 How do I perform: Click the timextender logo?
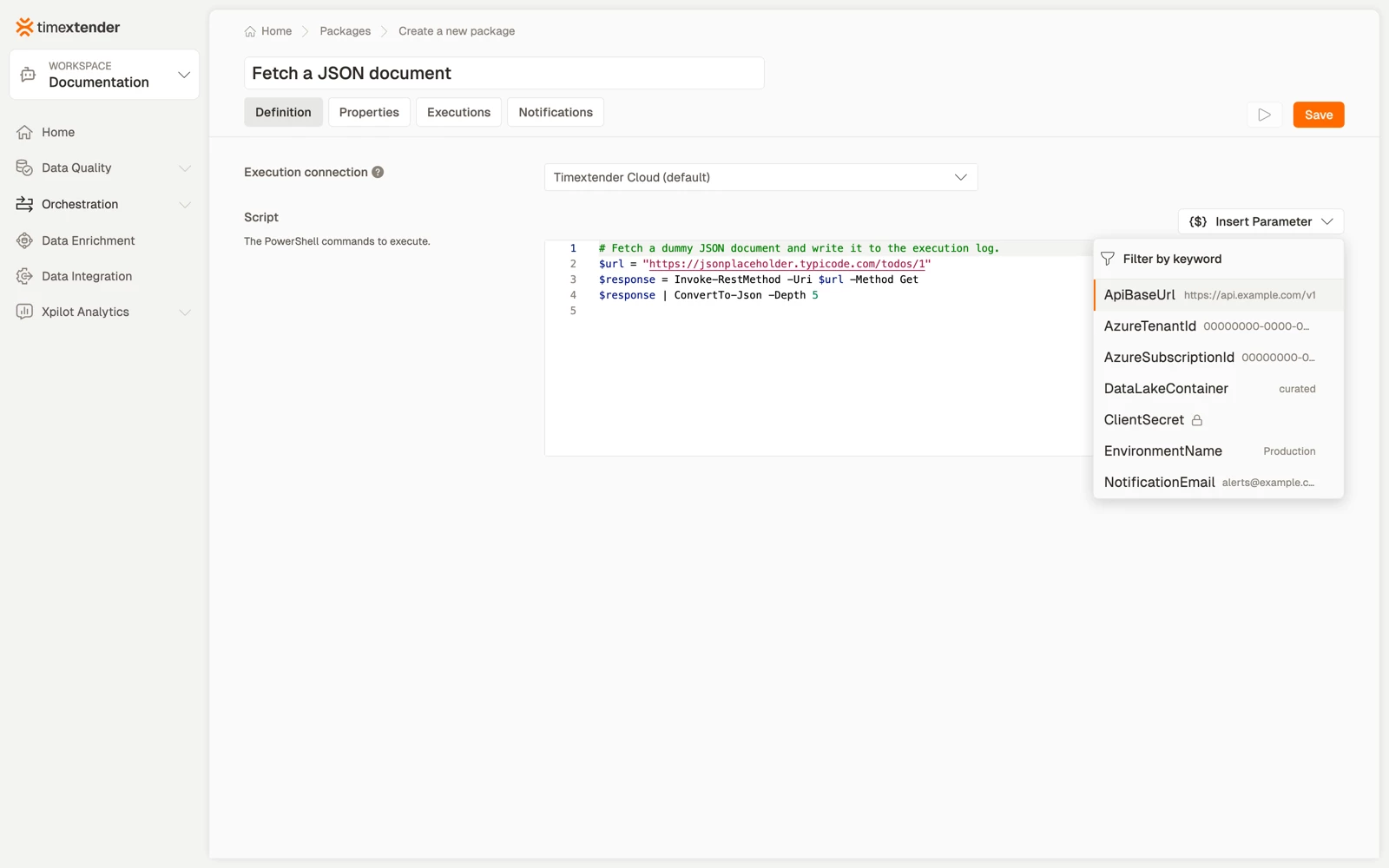pyautogui.click(x=68, y=27)
